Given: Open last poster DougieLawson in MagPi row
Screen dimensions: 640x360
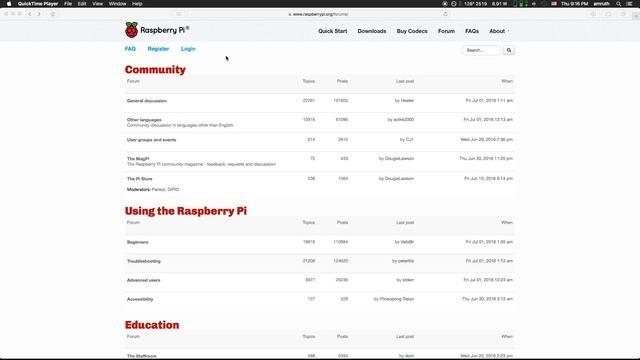Looking at the screenshot, I should [399, 158].
